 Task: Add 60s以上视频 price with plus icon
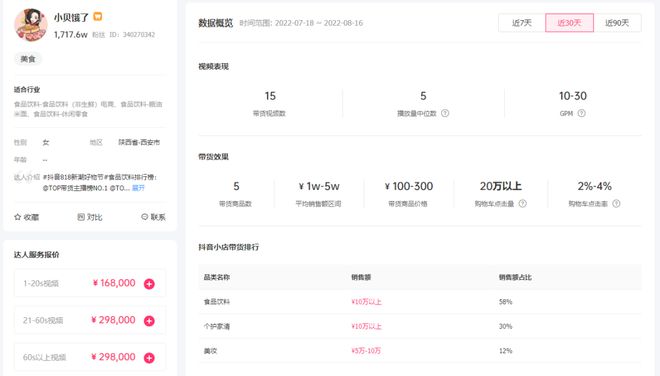click(x=149, y=358)
